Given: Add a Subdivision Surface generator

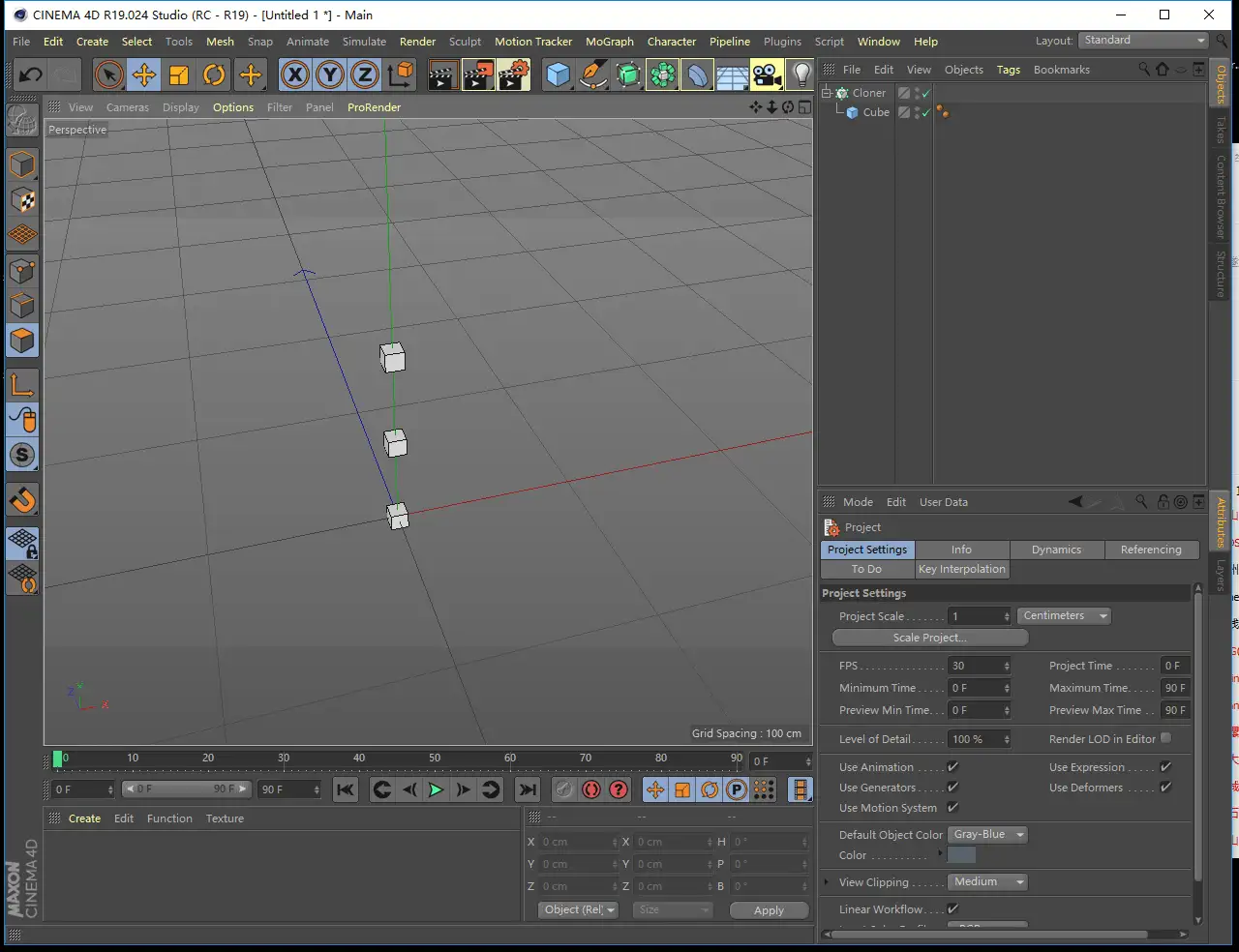Looking at the screenshot, I should 627,74.
